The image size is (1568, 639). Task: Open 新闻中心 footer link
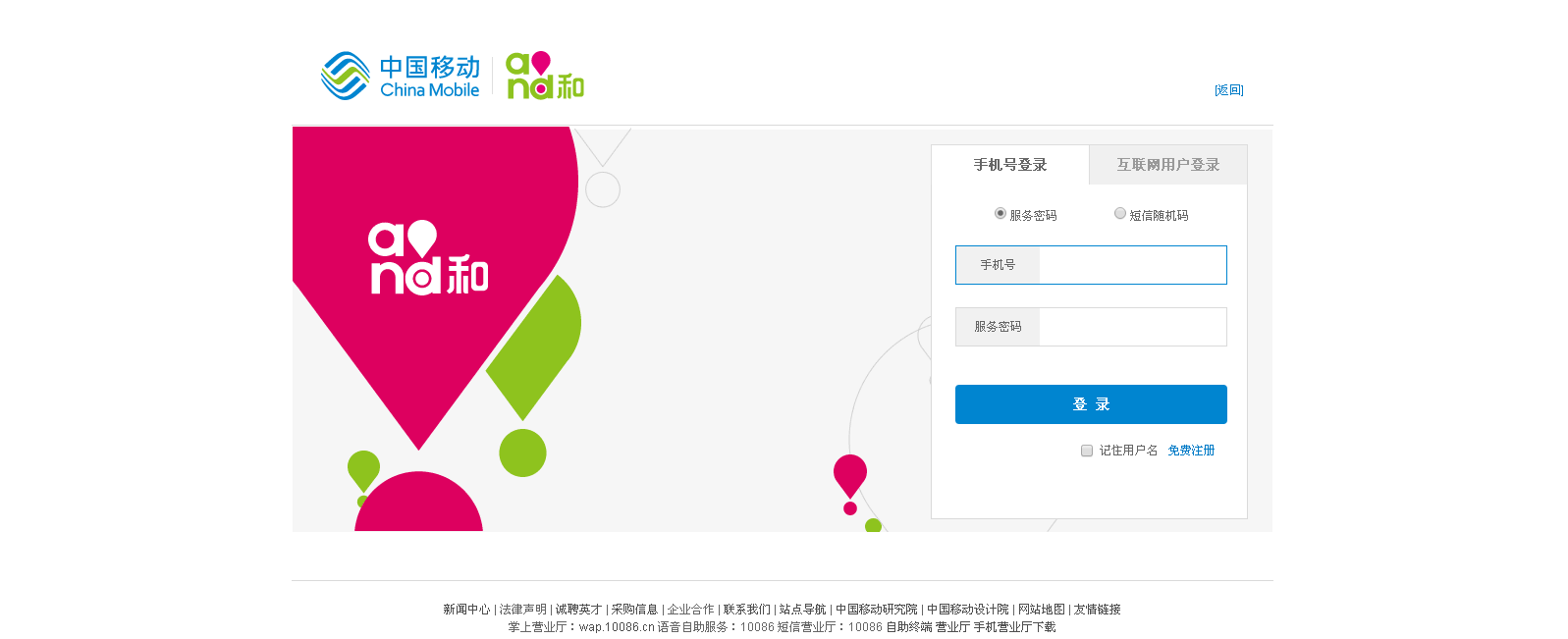coord(466,610)
